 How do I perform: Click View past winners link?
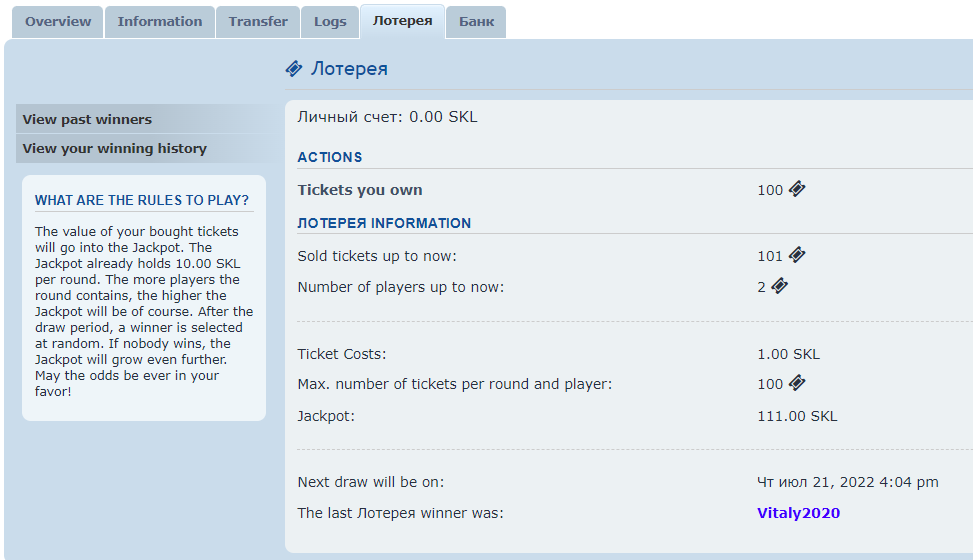pos(87,119)
